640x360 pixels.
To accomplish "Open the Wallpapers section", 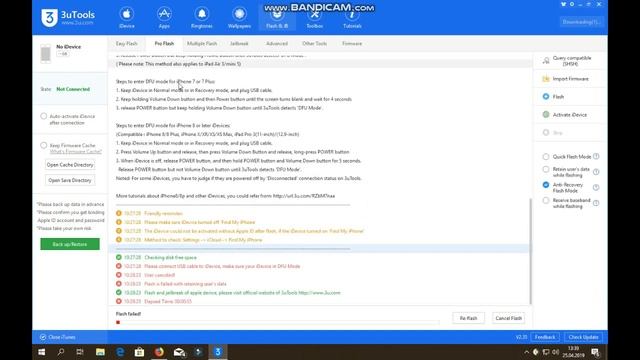I will [239, 18].
